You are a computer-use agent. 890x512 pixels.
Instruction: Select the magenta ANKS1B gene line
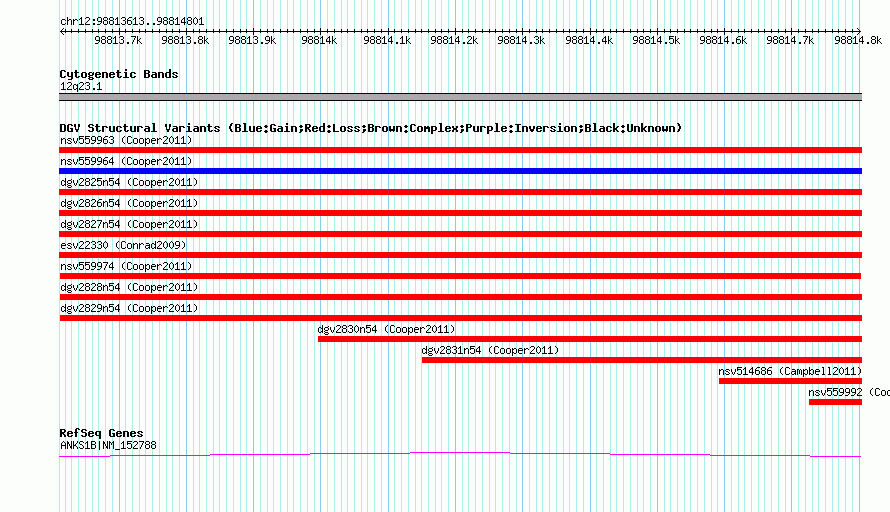click(x=460, y=454)
